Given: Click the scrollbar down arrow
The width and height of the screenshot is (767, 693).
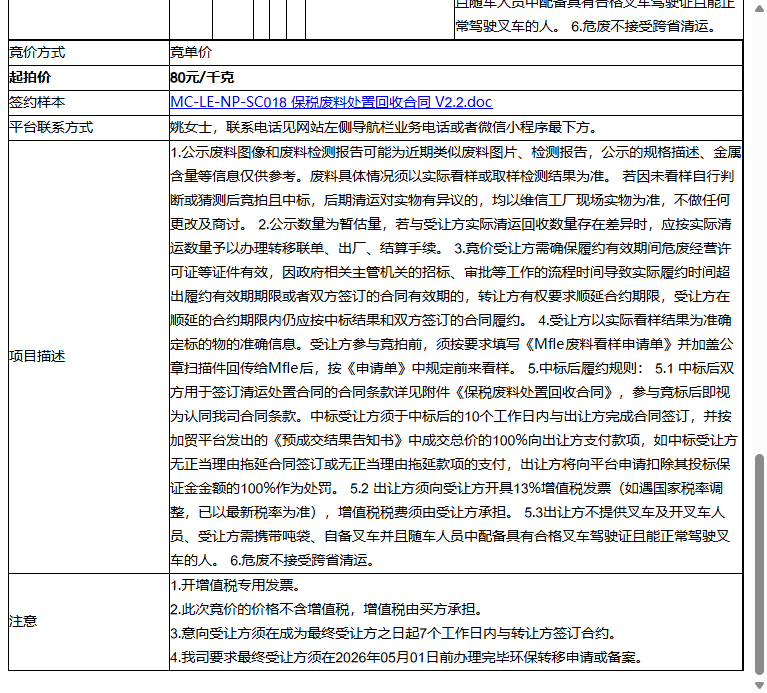Looking at the screenshot, I should 759,685.
